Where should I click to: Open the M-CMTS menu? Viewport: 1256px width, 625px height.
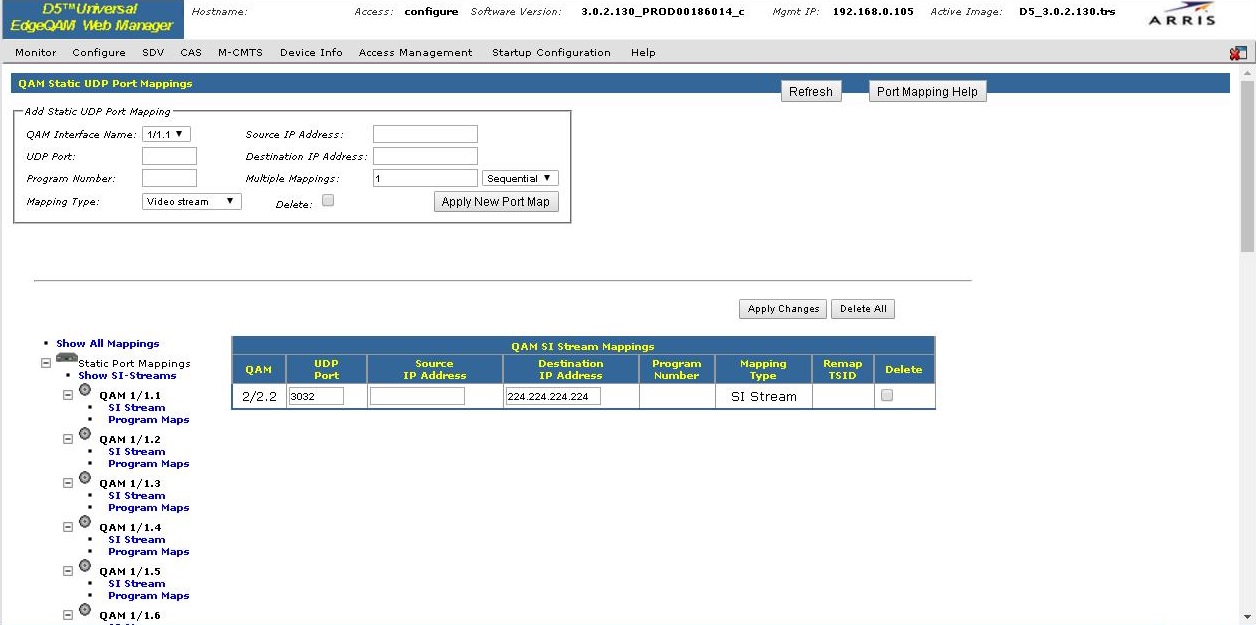coord(240,52)
